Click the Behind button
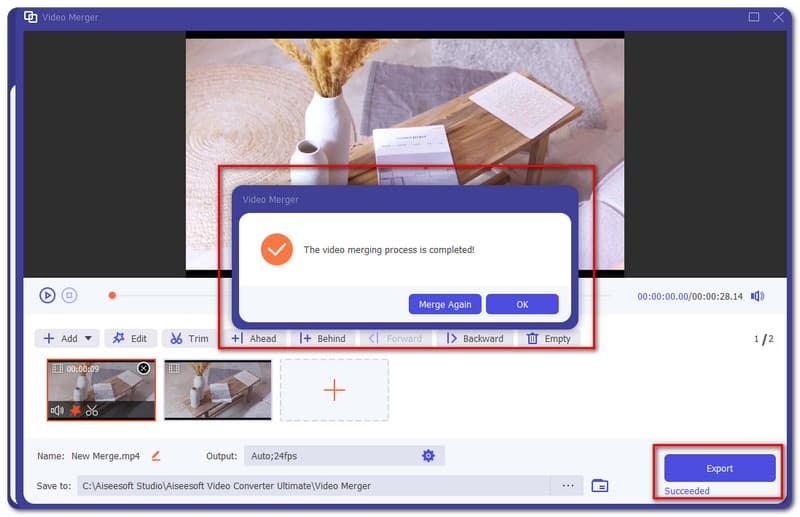This screenshot has width=800, height=517. click(323, 338)
